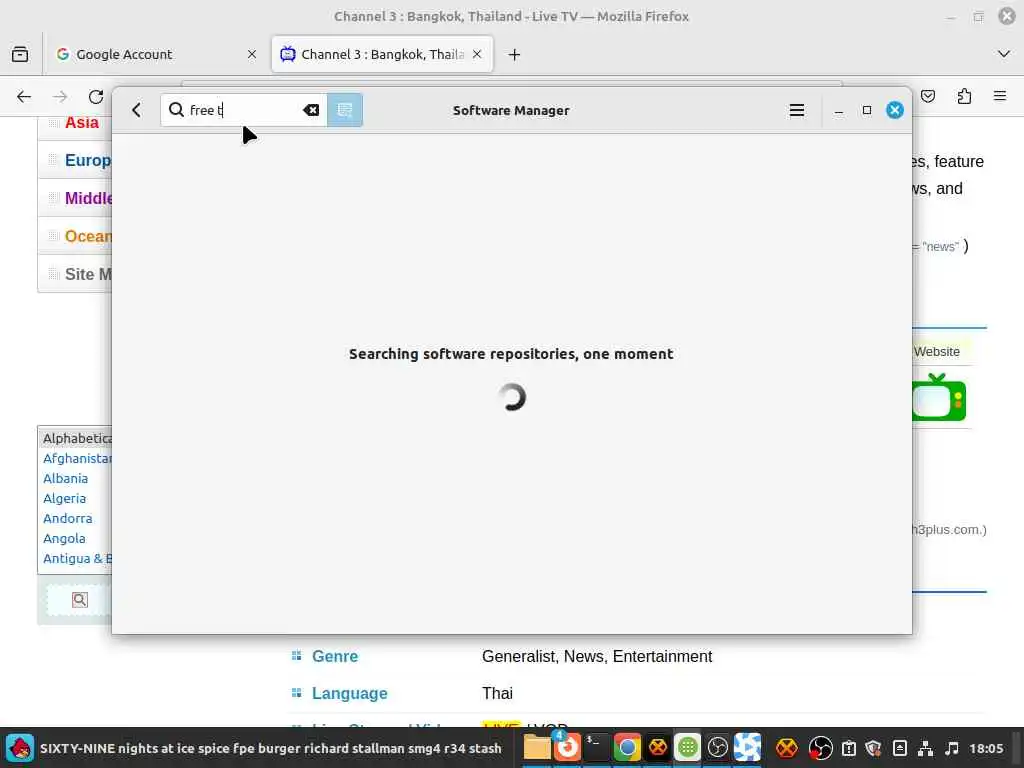
Task: Click the Language row label
Action: tap(349, 694)
